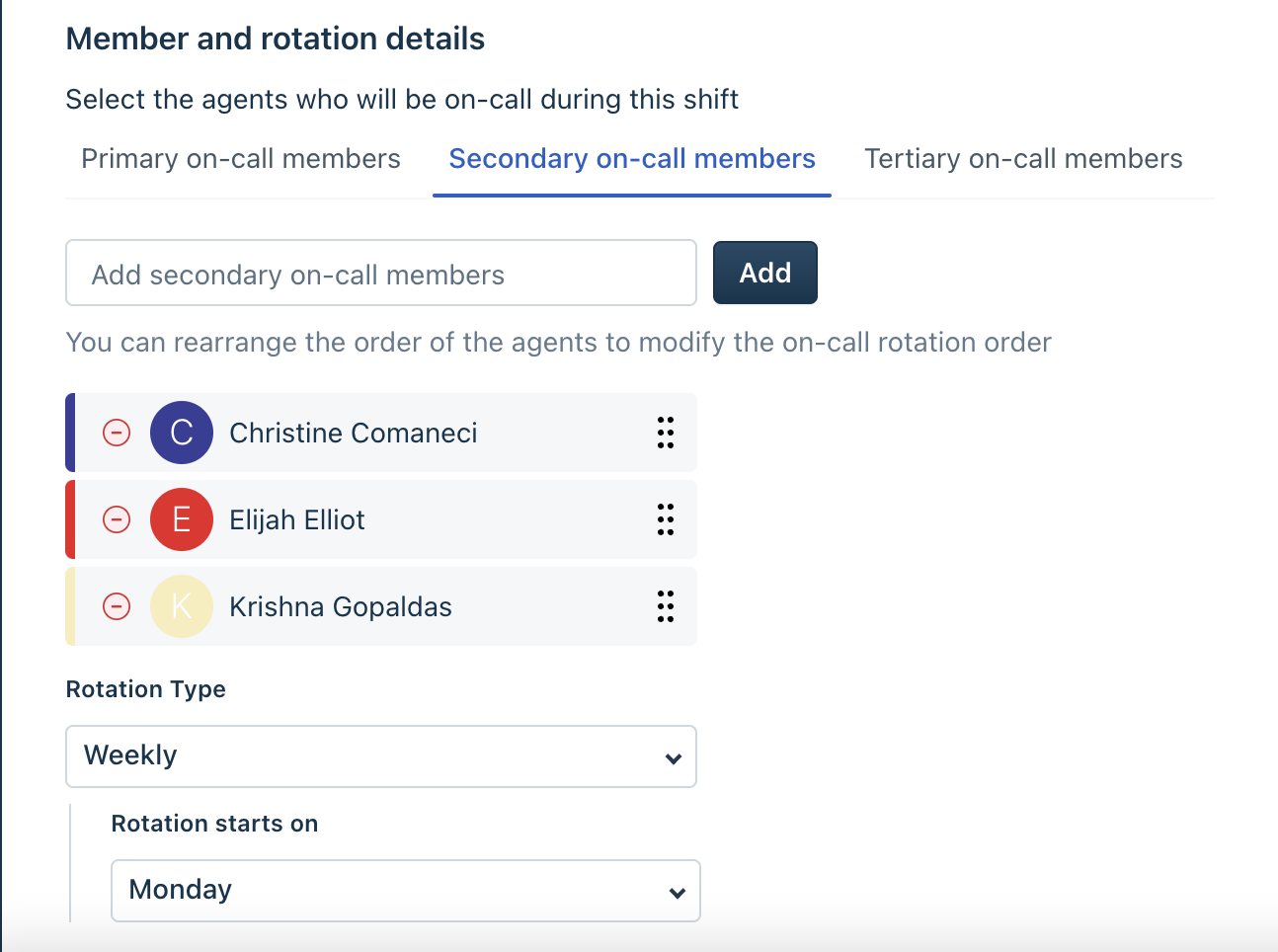Select the Elijah Elliot name label
Viewport: 1278px width, 952px height.
297,519
